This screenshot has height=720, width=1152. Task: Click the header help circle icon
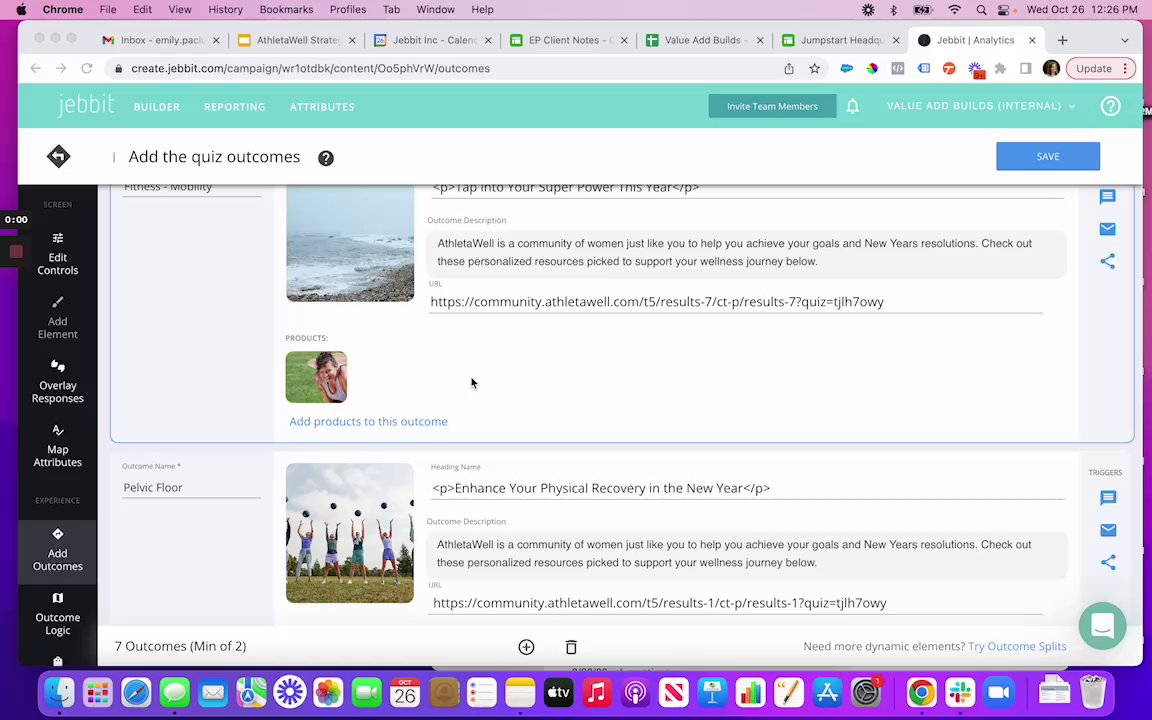coord(1110,106)
